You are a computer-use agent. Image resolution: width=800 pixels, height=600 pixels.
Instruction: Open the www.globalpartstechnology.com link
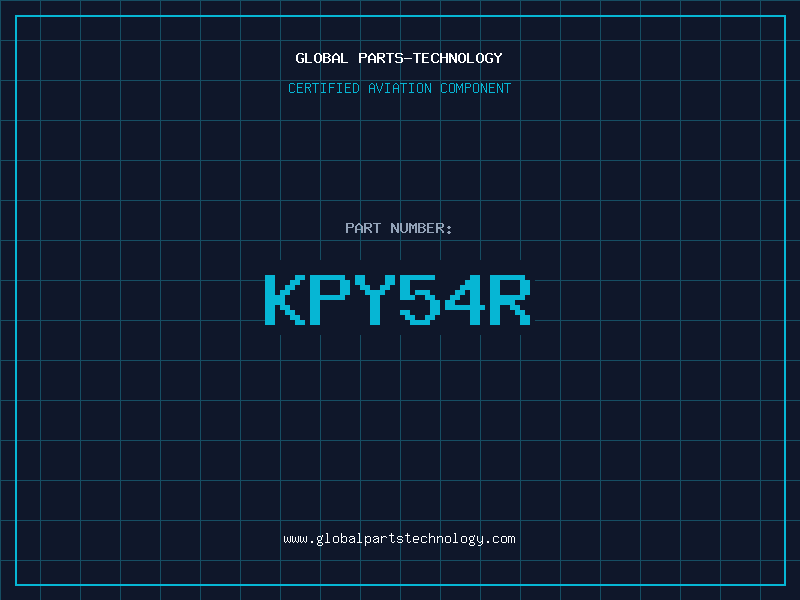tap(399, 539)
